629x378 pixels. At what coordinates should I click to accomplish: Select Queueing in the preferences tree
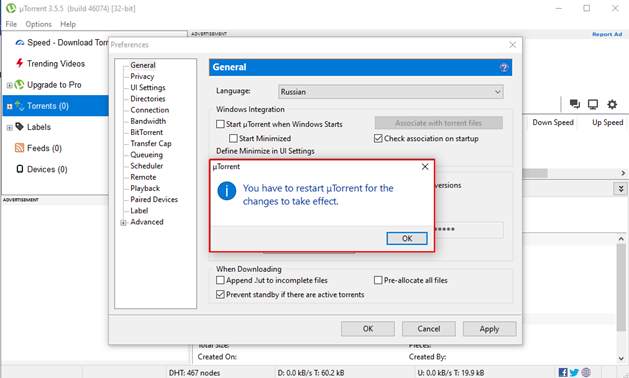coord(146,155)
